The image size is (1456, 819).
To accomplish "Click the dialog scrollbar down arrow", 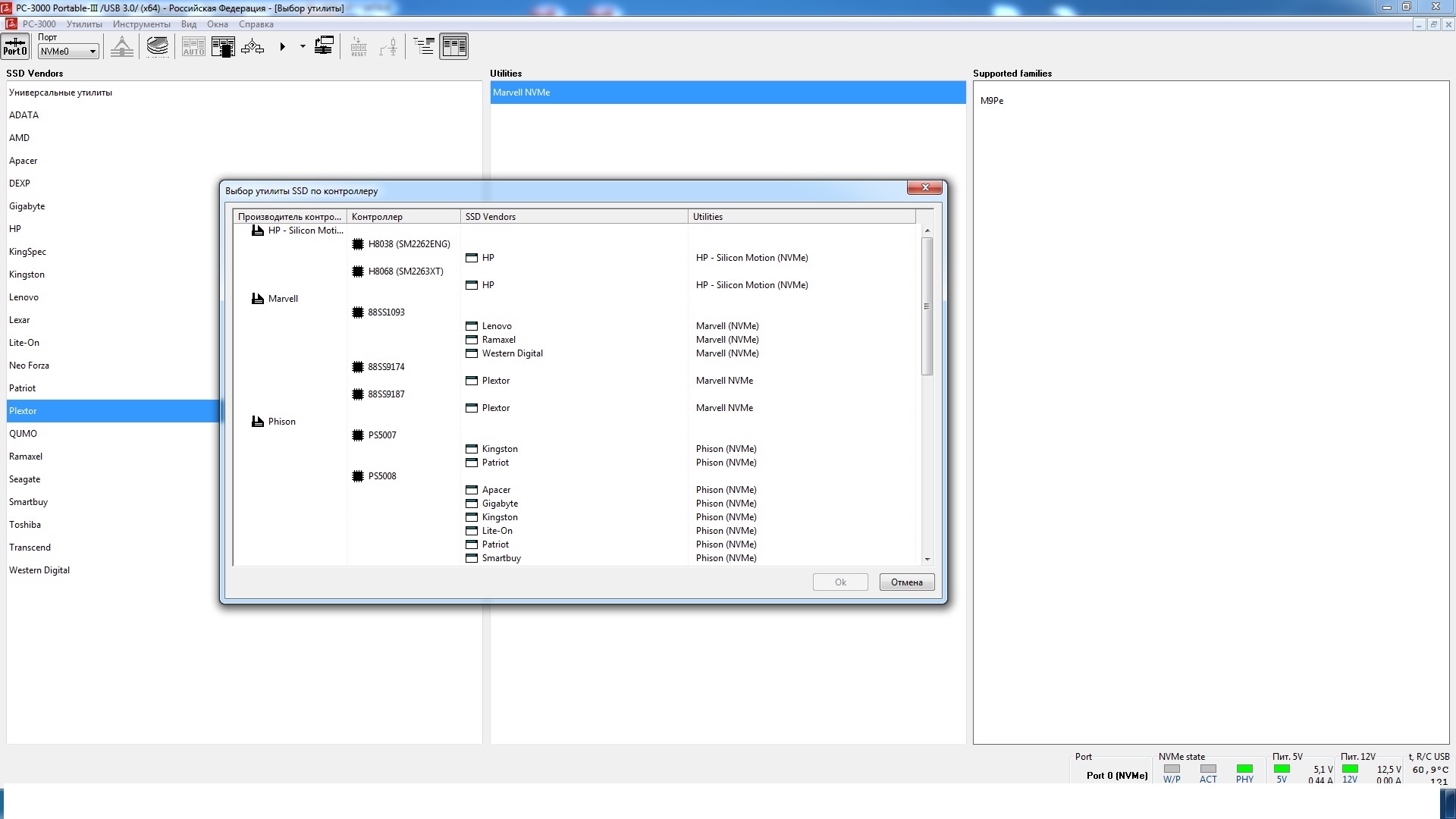I will tap(927, 560).
